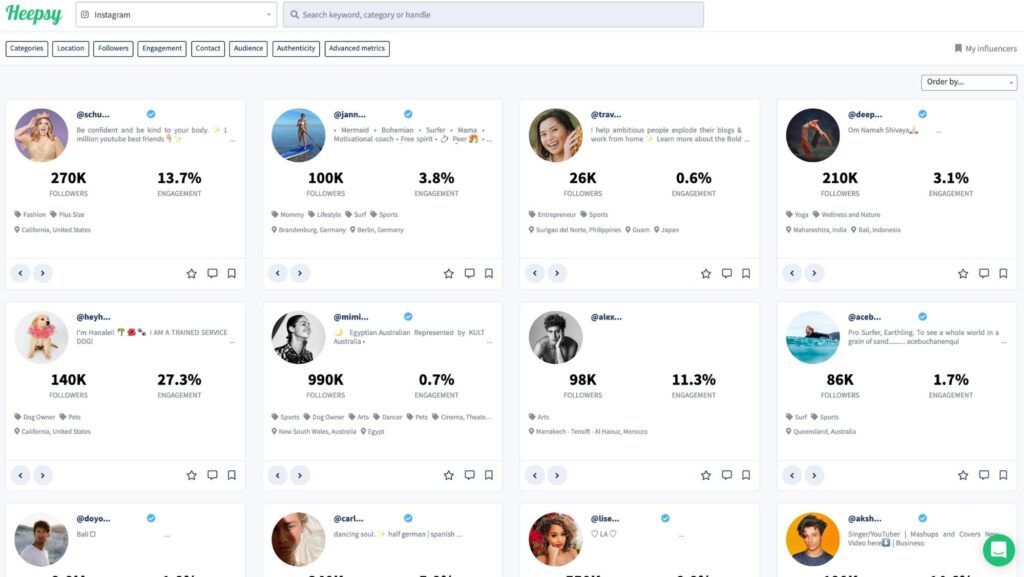
Task: Select the Plus Size tag on @schu...
Action: tap(67, 215)
